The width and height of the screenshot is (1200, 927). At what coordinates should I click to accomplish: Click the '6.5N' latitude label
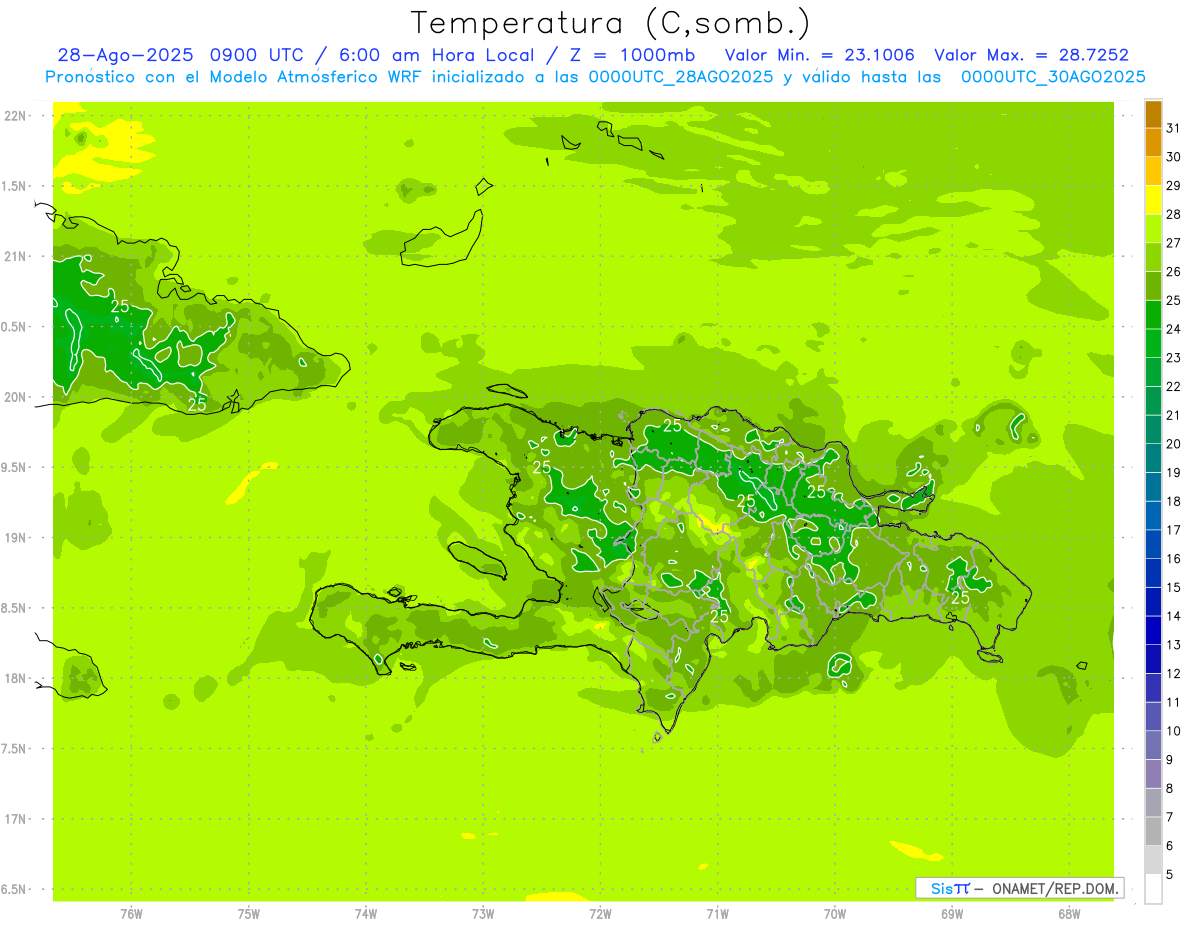15,889
